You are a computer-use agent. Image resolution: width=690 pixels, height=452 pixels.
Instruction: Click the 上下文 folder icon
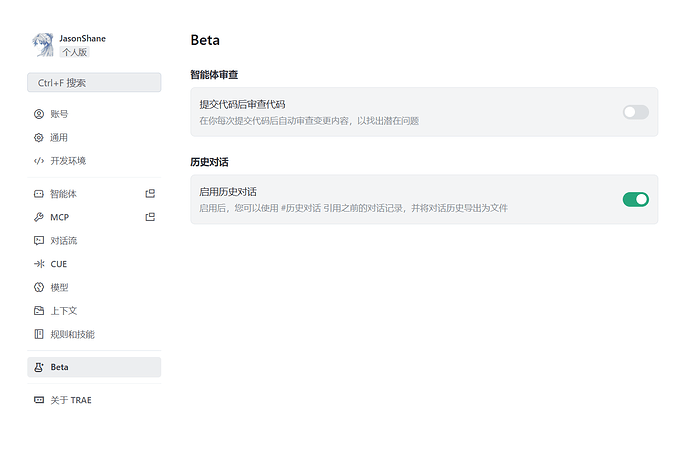(39, 311)
